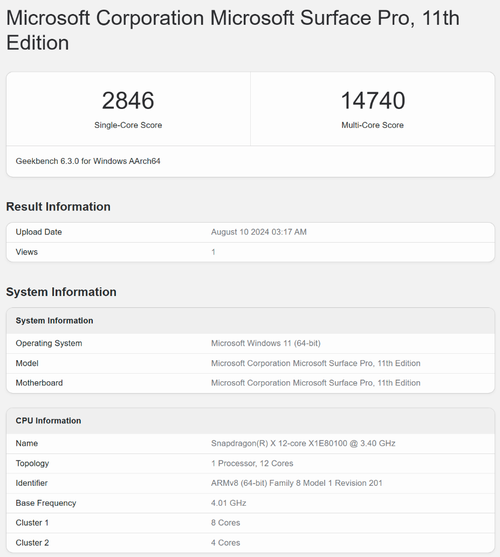Click the Result Information heading
500x557 pixels.
pyautogui.click(x=58, y=206)
